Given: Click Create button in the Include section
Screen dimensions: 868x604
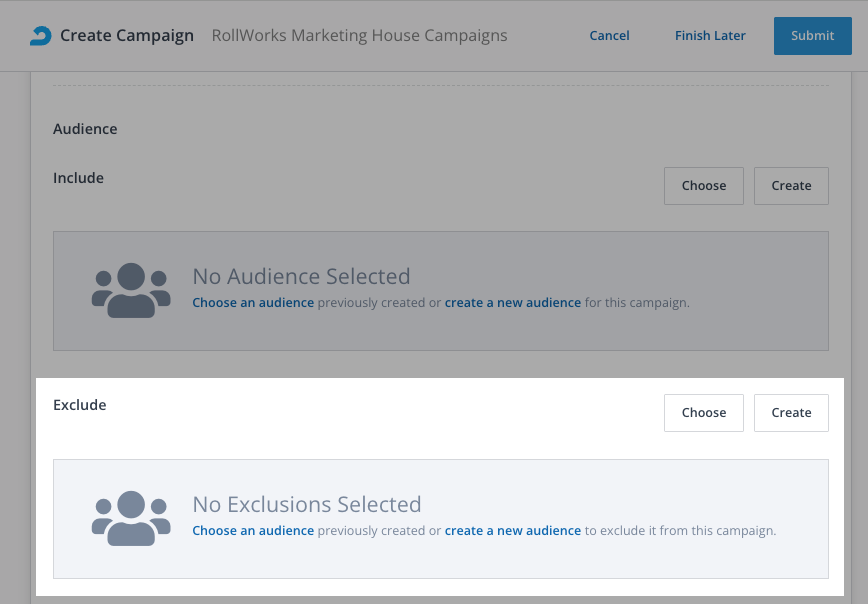Looking at the screenshot, I should click(791, 186).
